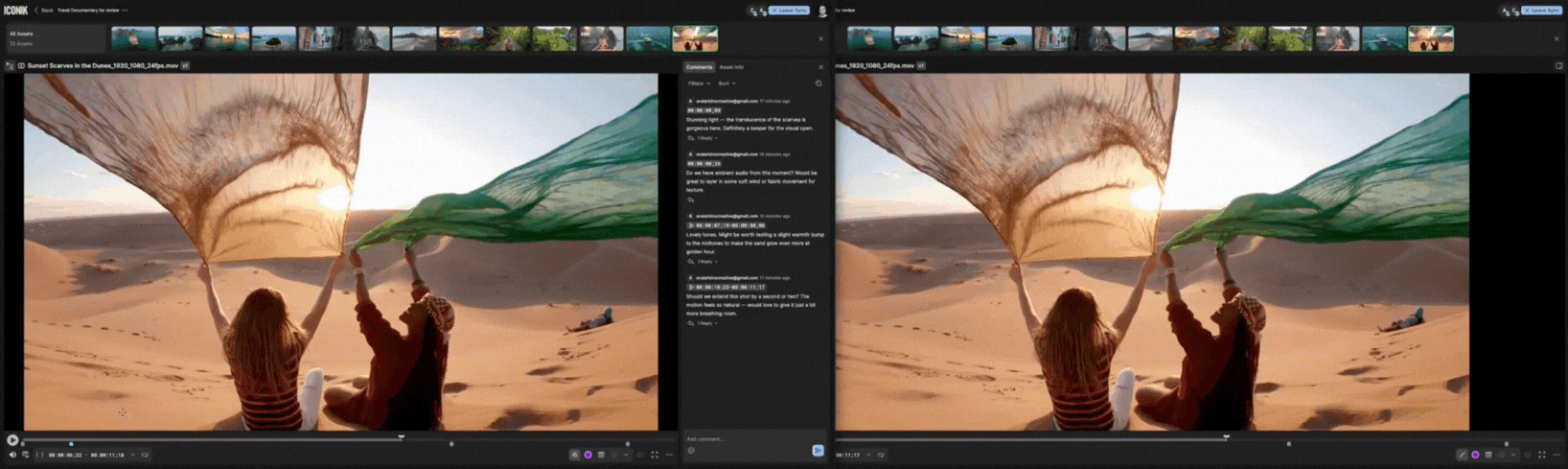This screenshot has height=469, width=1568.
Task: Open the emoji picker below comment field
Action: point(691,451)
